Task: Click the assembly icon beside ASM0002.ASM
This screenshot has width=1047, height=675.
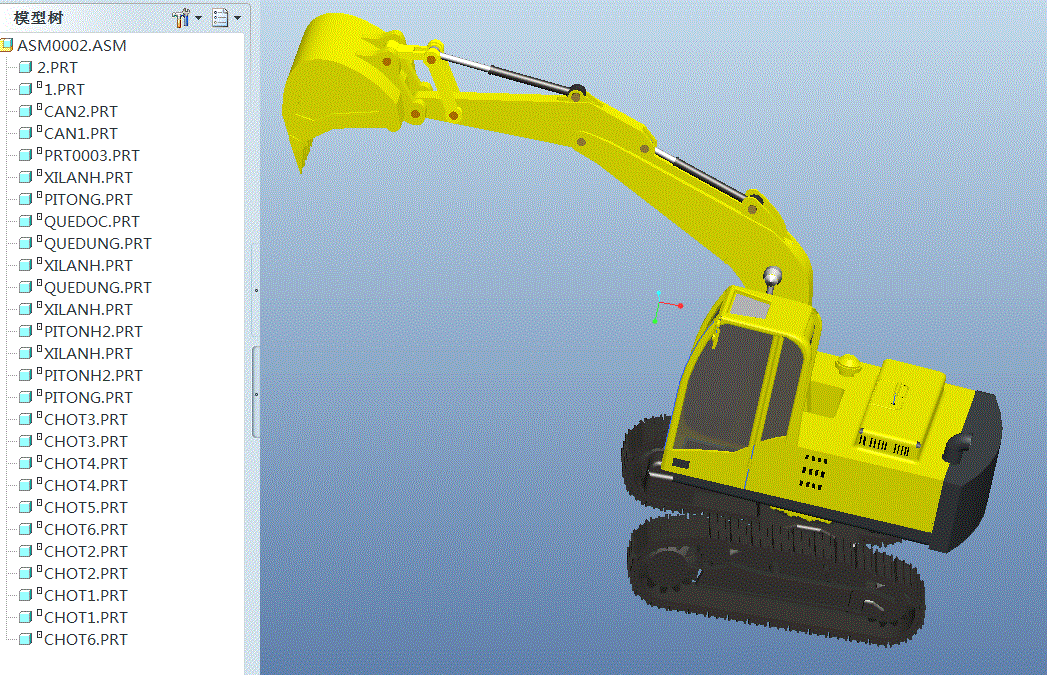Action: (x=8, y=45)
